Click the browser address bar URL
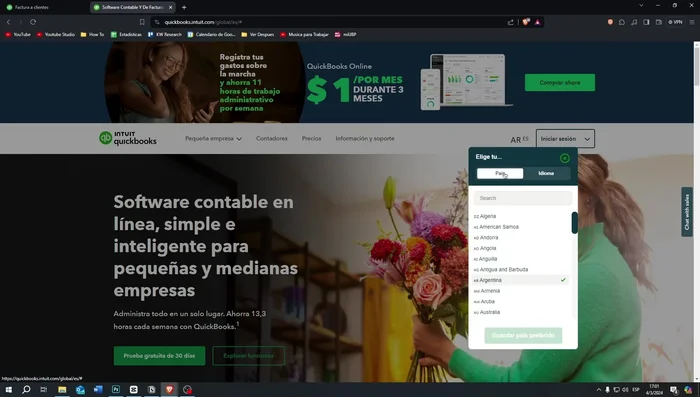The height and width of the screenshot is (397, 700). click(x=203, y=22)
